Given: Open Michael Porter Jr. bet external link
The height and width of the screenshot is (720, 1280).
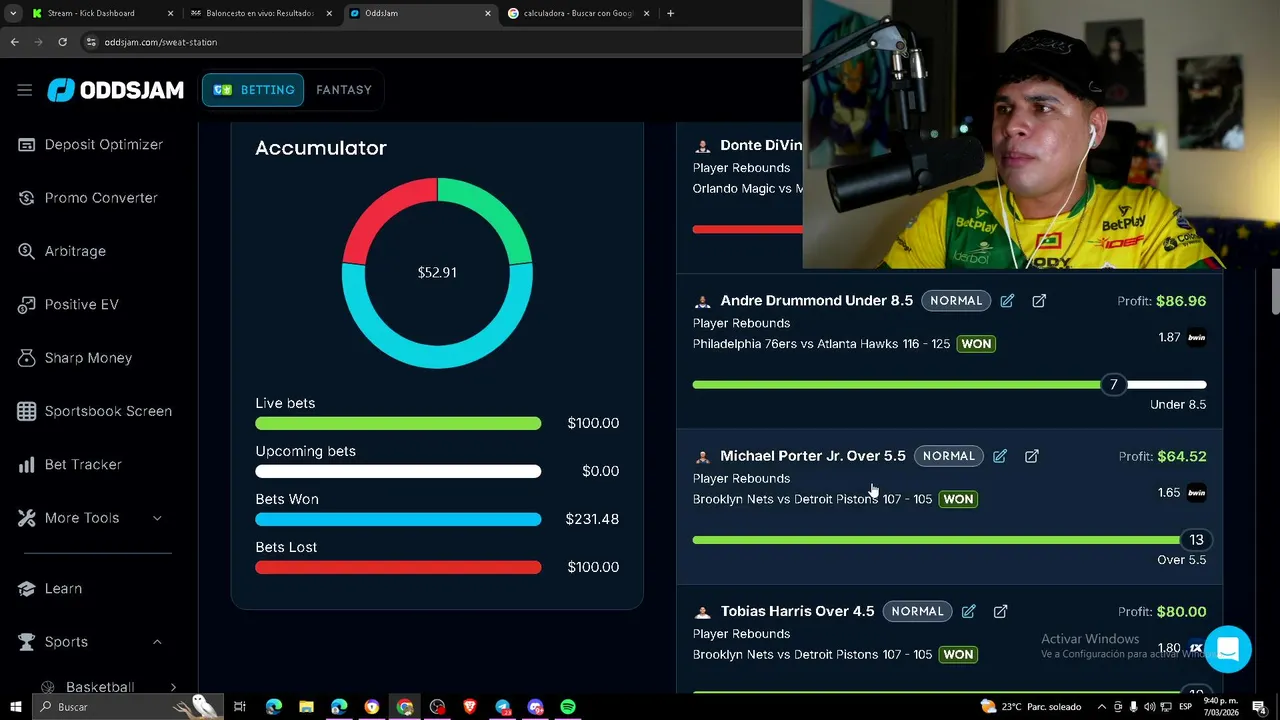Looking at the screenshot, I should tap(1032, 456).
